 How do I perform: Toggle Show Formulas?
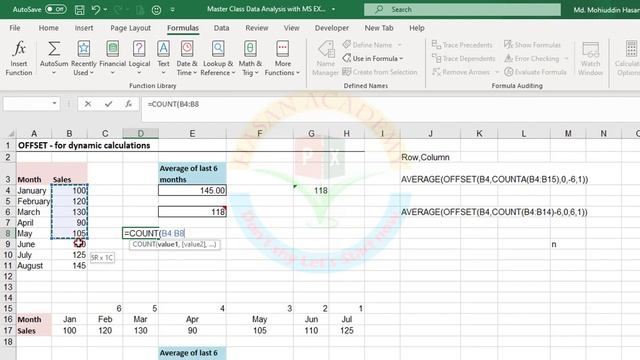[532, 45]
